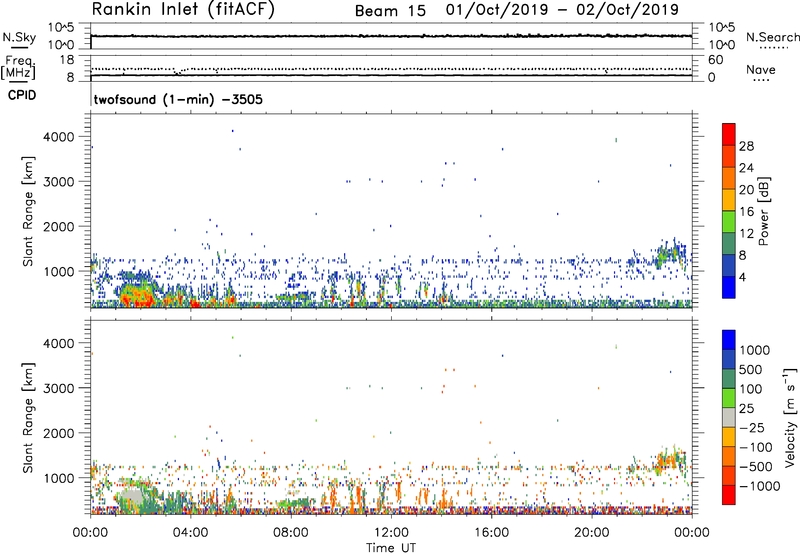This screenshot has height=554, width=800.
Task: Click the "04:00" time tick label
Action: click(x=190, y=533)
